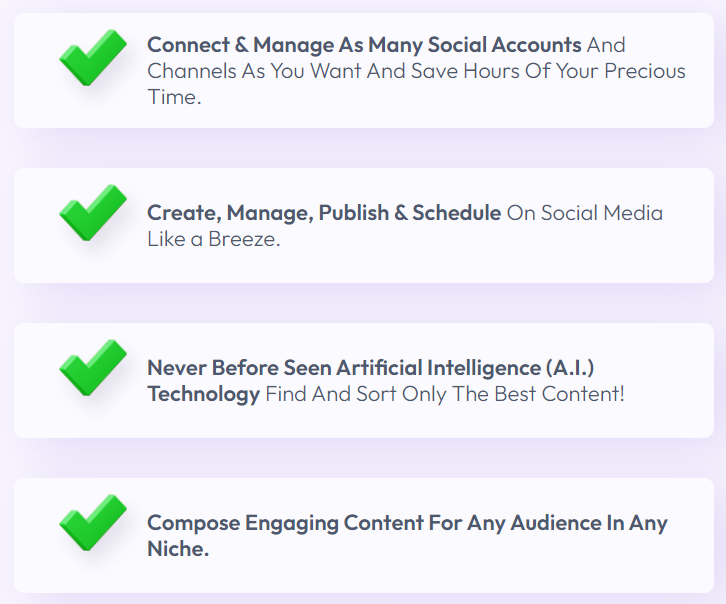
Task: Click the word Niche. in the last card
Action: (x=178, y=549)
